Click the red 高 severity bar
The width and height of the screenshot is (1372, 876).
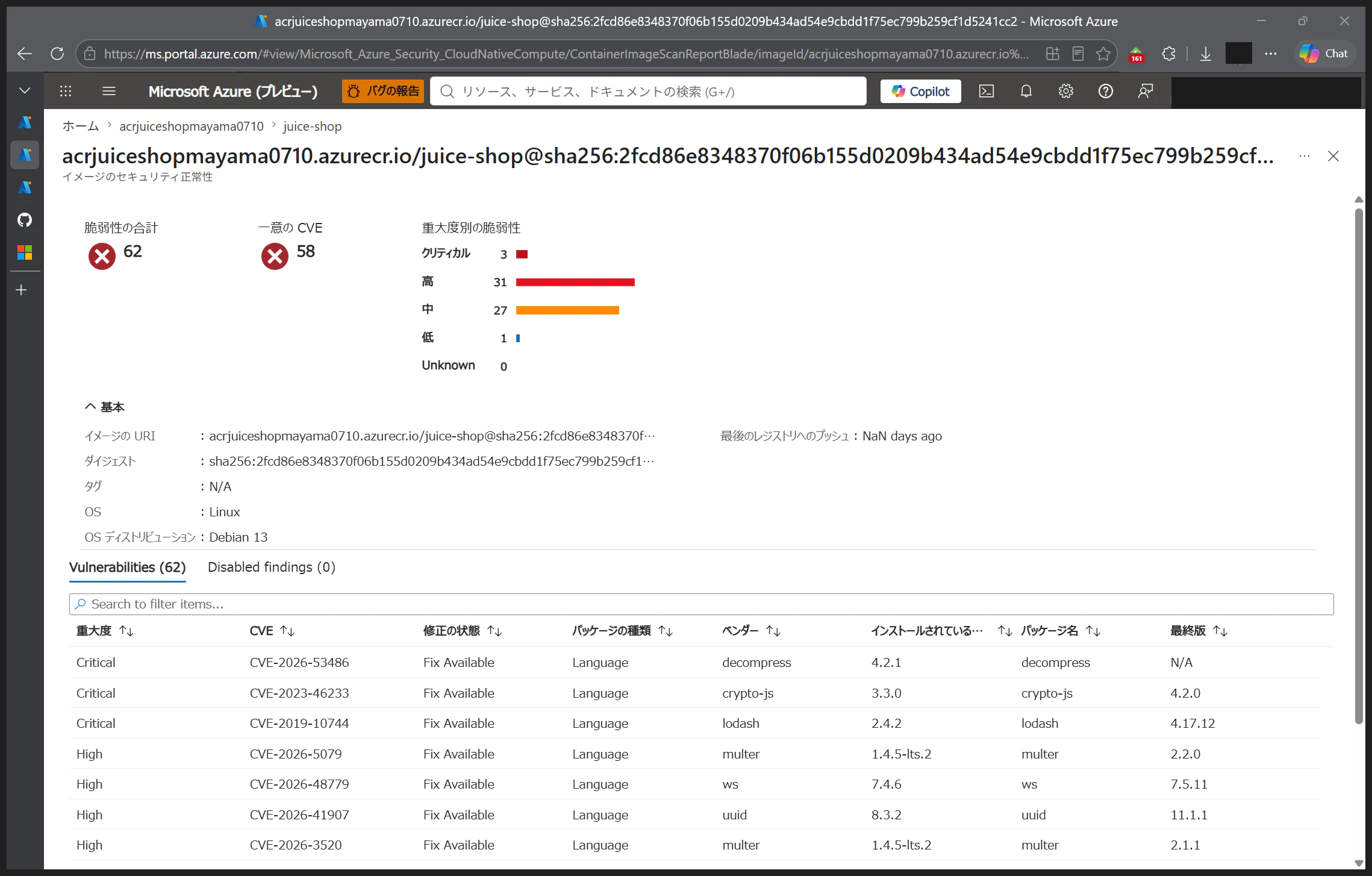[x=575, y=282]
